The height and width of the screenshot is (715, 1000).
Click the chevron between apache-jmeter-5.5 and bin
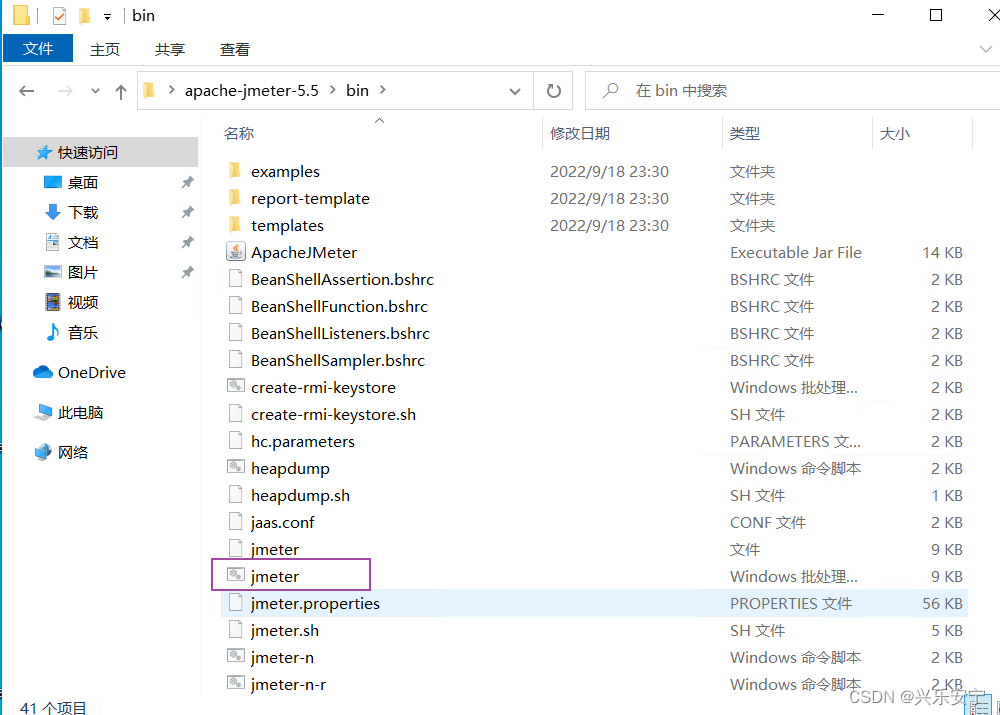[333, 90]
